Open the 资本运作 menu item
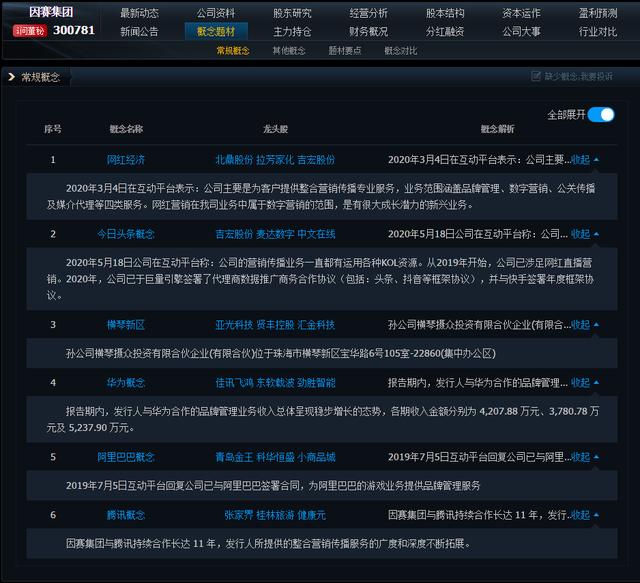The image size is (640, 583). coord(521,13)
